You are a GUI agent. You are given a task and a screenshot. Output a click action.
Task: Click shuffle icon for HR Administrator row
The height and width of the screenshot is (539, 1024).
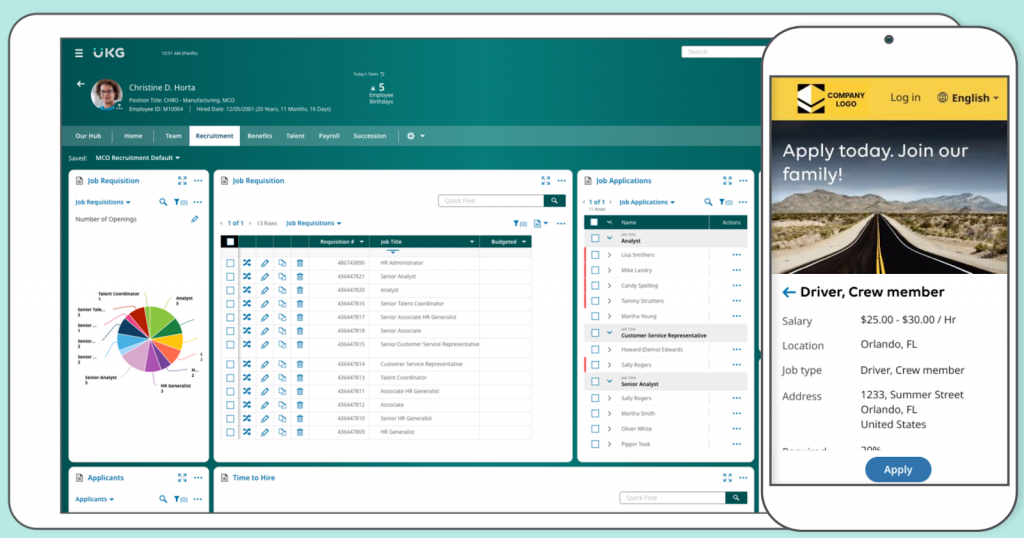(247, 263)
